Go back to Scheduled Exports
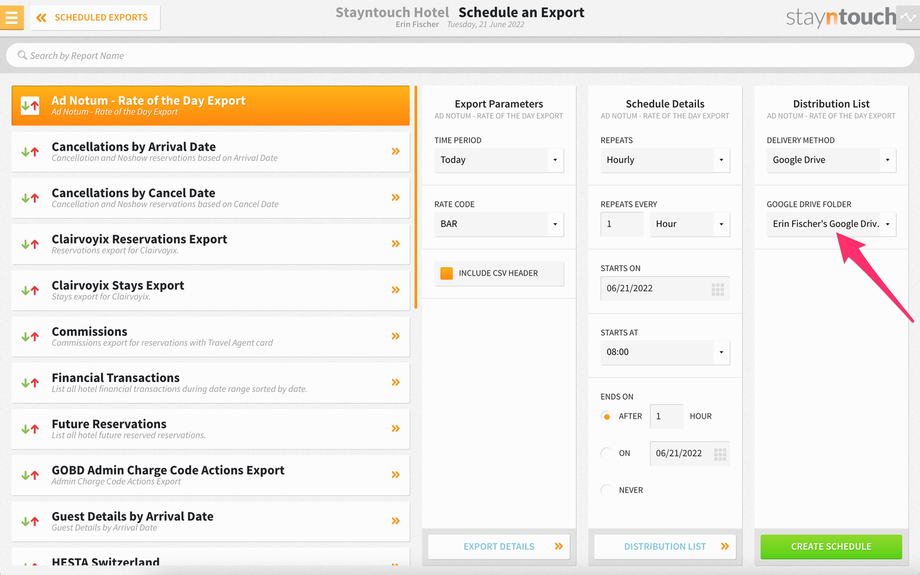 (x=95, y=18)
